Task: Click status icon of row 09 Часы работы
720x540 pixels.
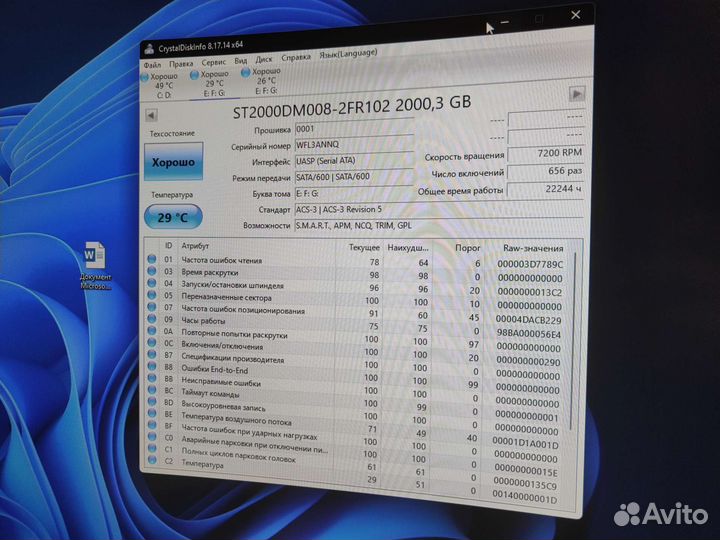Action: coord(152,319)
